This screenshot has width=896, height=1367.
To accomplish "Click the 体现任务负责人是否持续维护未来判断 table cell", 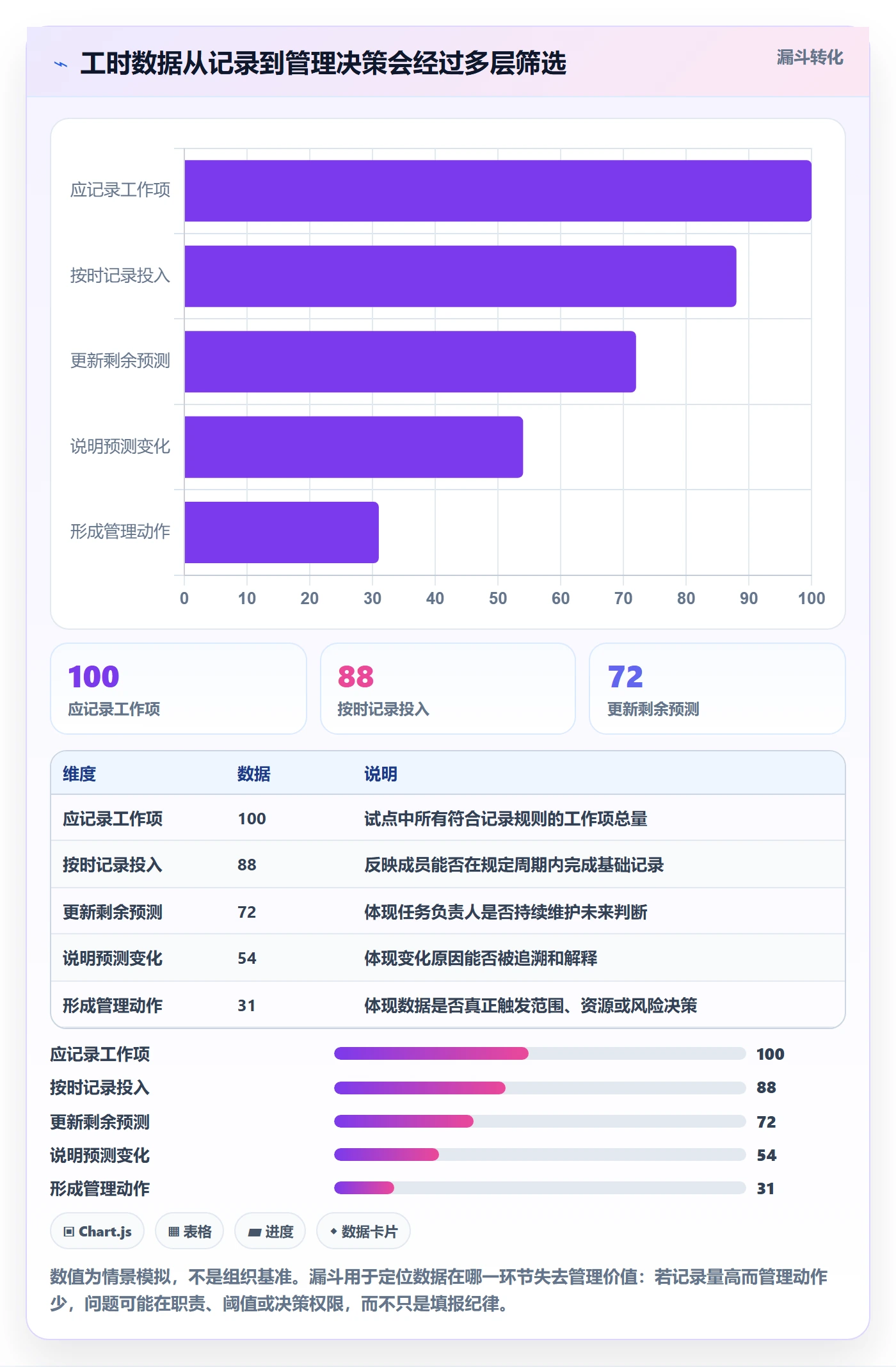I will point(506,912).
